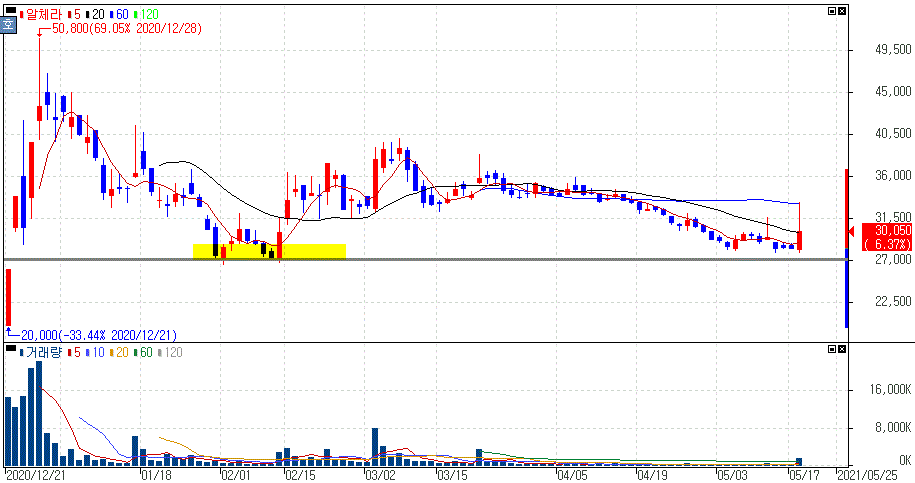This screenshot has height=483, width=915.
Task: Click the 22,500 price axis label
Action: pyautogui.click(x=893, y=301)
